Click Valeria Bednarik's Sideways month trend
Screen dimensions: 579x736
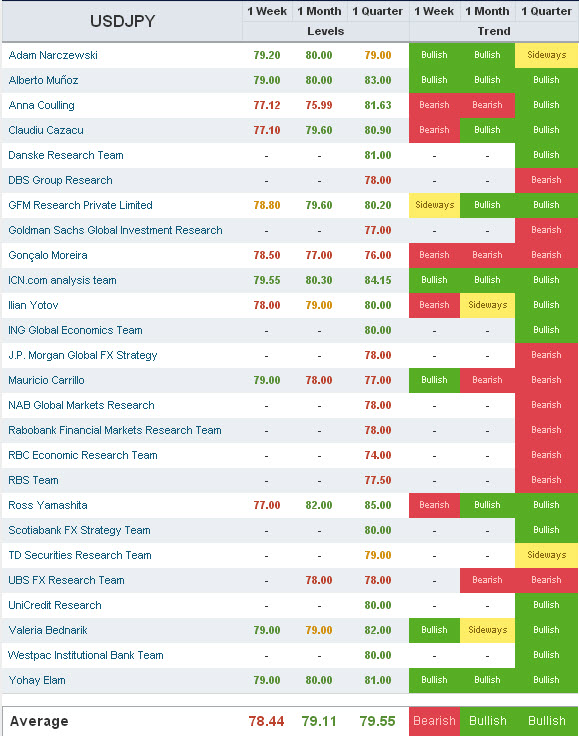click(488, 630)
